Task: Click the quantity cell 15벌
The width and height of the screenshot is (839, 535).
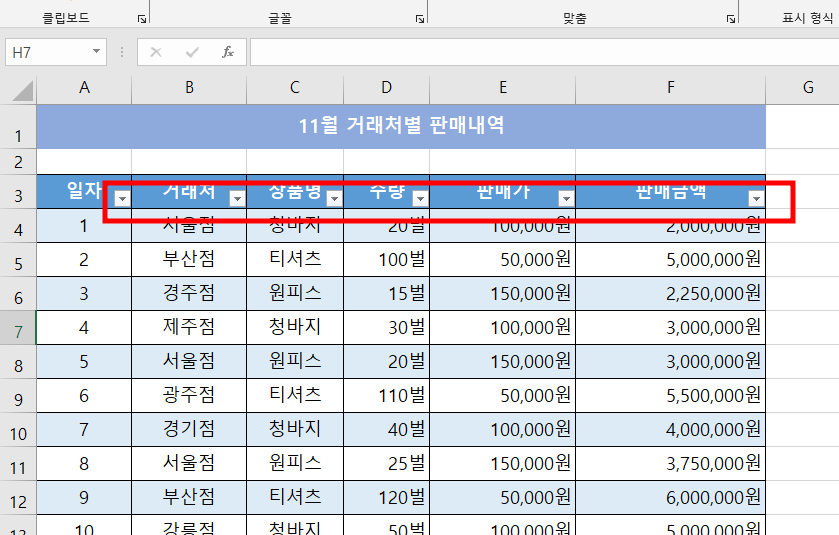Action: (x=386, y=293)
